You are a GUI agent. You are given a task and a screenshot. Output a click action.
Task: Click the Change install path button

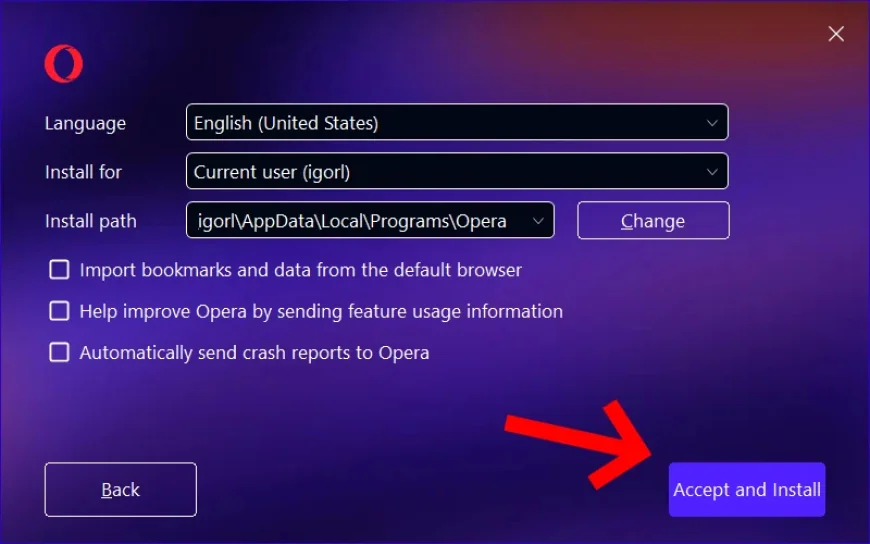coord(653,220)
